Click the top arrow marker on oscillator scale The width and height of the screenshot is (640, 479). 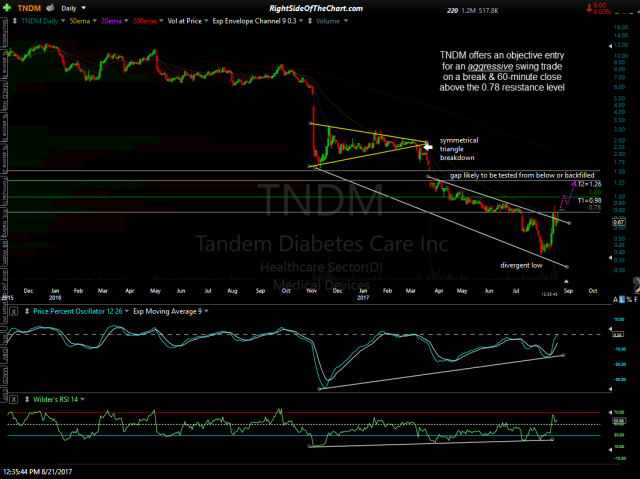click(610, 329)
